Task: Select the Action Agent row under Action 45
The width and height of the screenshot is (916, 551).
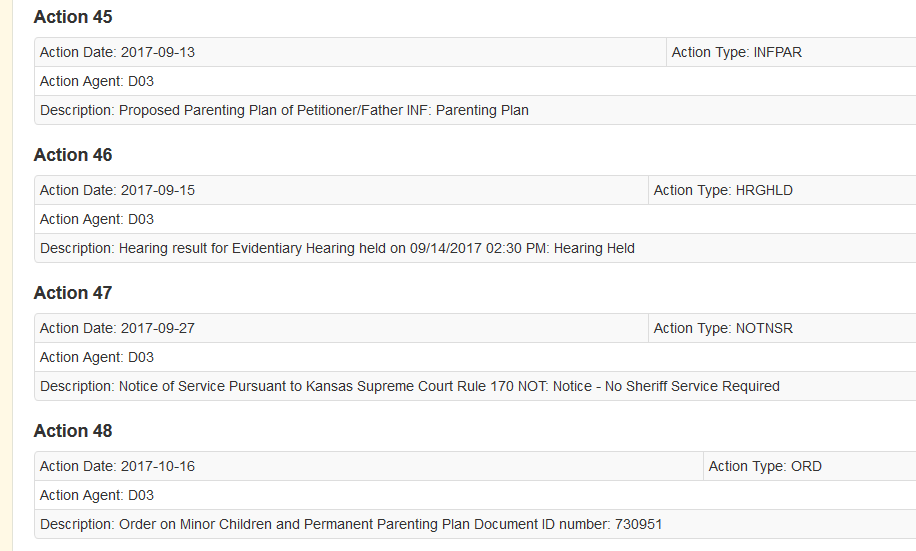Action: 97,81
